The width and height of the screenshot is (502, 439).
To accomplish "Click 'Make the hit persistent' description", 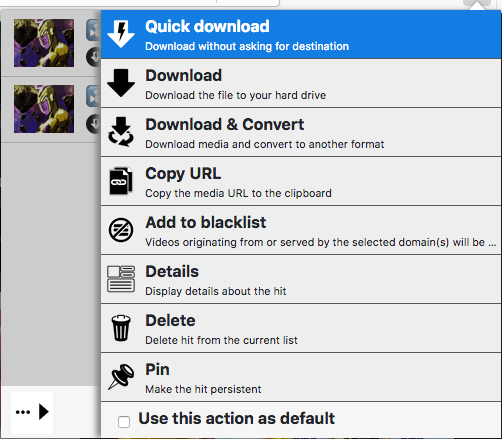I will [203, 389].
